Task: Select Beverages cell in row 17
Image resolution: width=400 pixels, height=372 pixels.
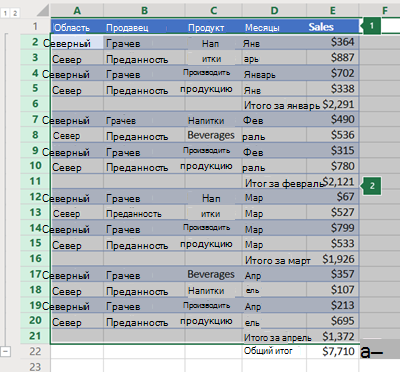Action: pos(214,274)
